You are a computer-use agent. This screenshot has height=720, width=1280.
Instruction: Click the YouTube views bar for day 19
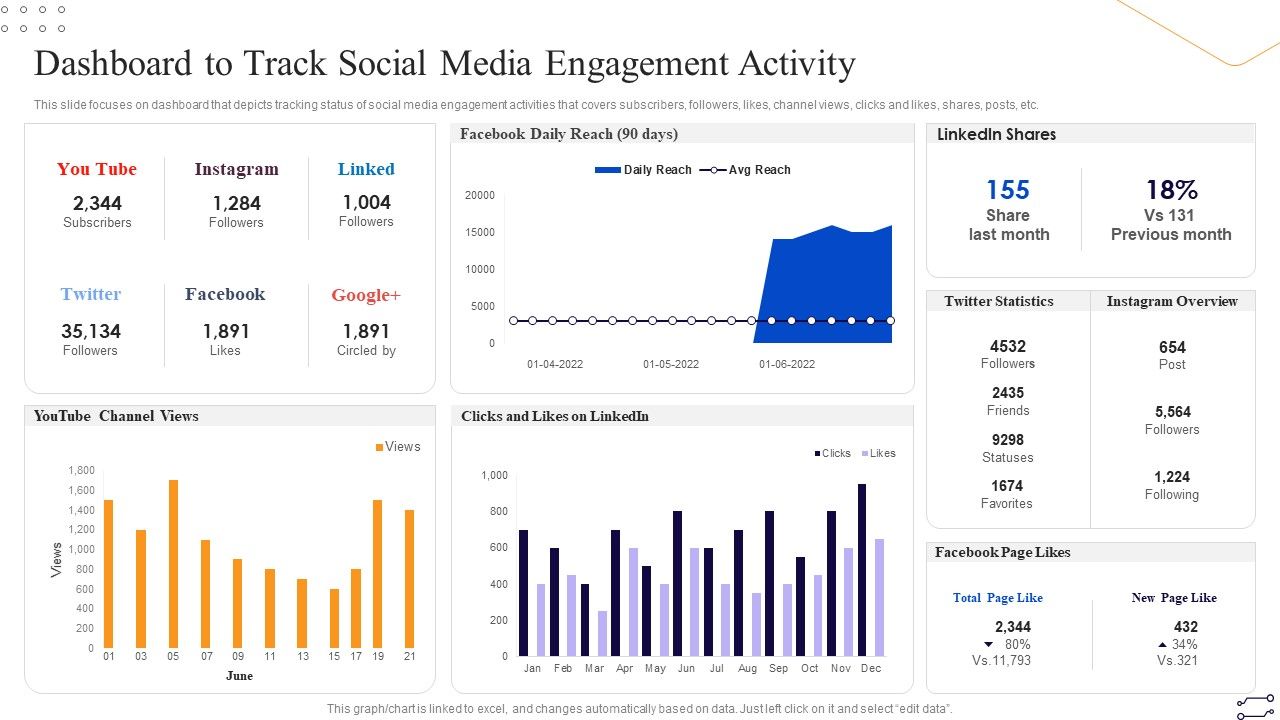coord(377,574)
